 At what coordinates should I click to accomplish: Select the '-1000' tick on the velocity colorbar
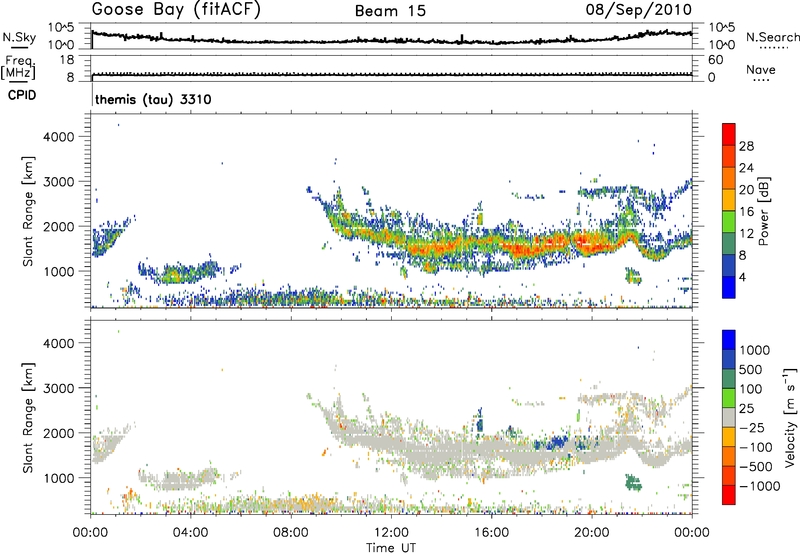pos(759,486)
